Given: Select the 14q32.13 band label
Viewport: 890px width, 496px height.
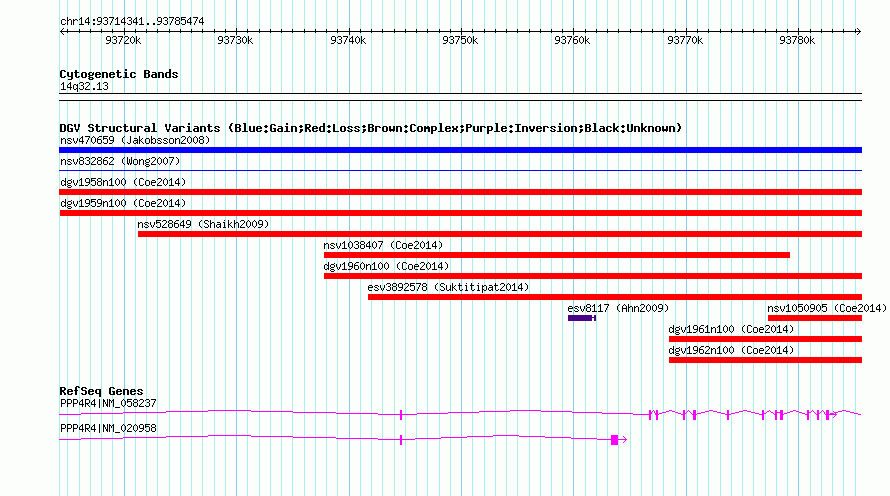Looking at the screenshot, I should click(x=84, y=87).
